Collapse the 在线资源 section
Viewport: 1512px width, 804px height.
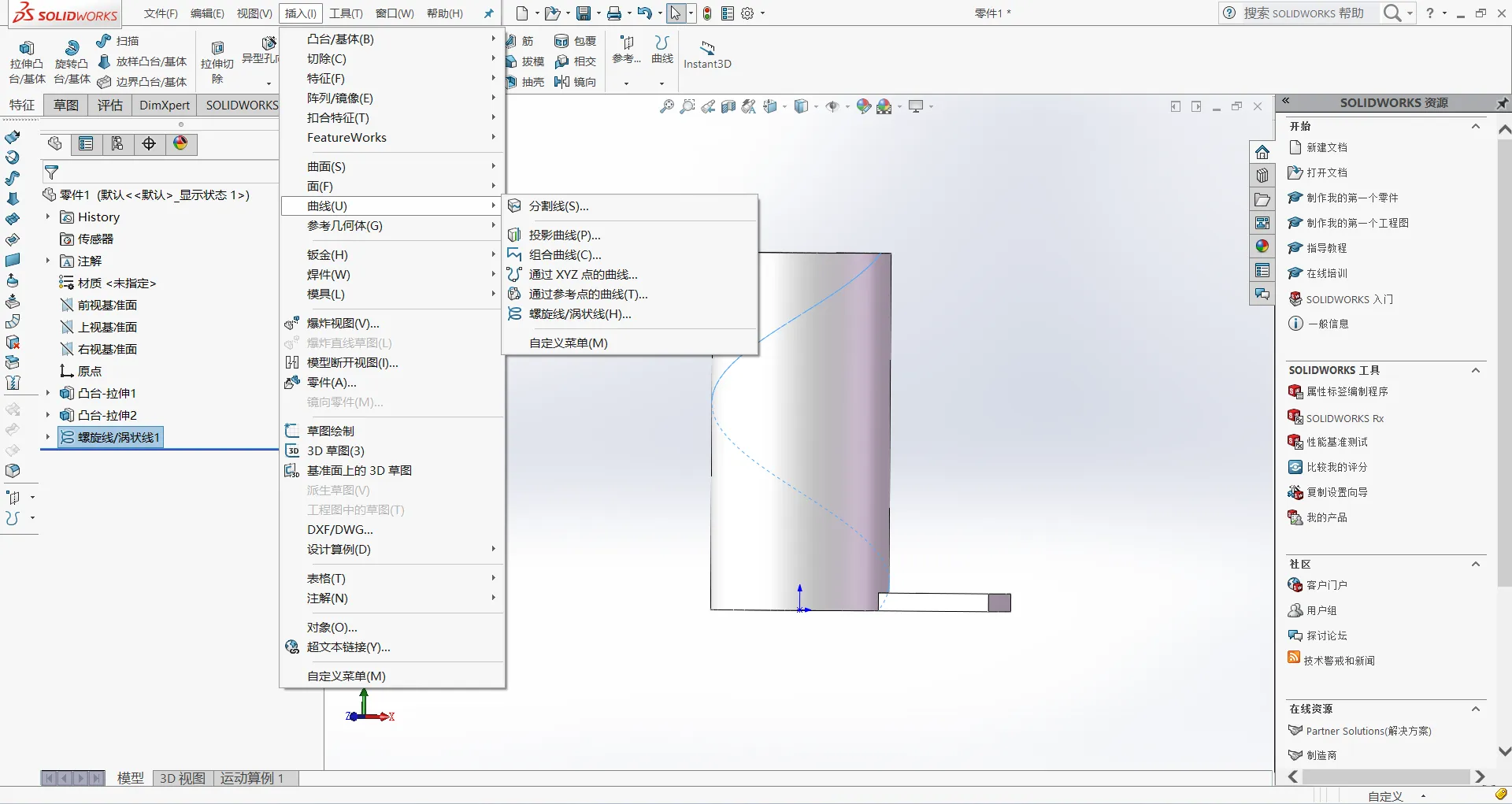[x=1476, y=709]
